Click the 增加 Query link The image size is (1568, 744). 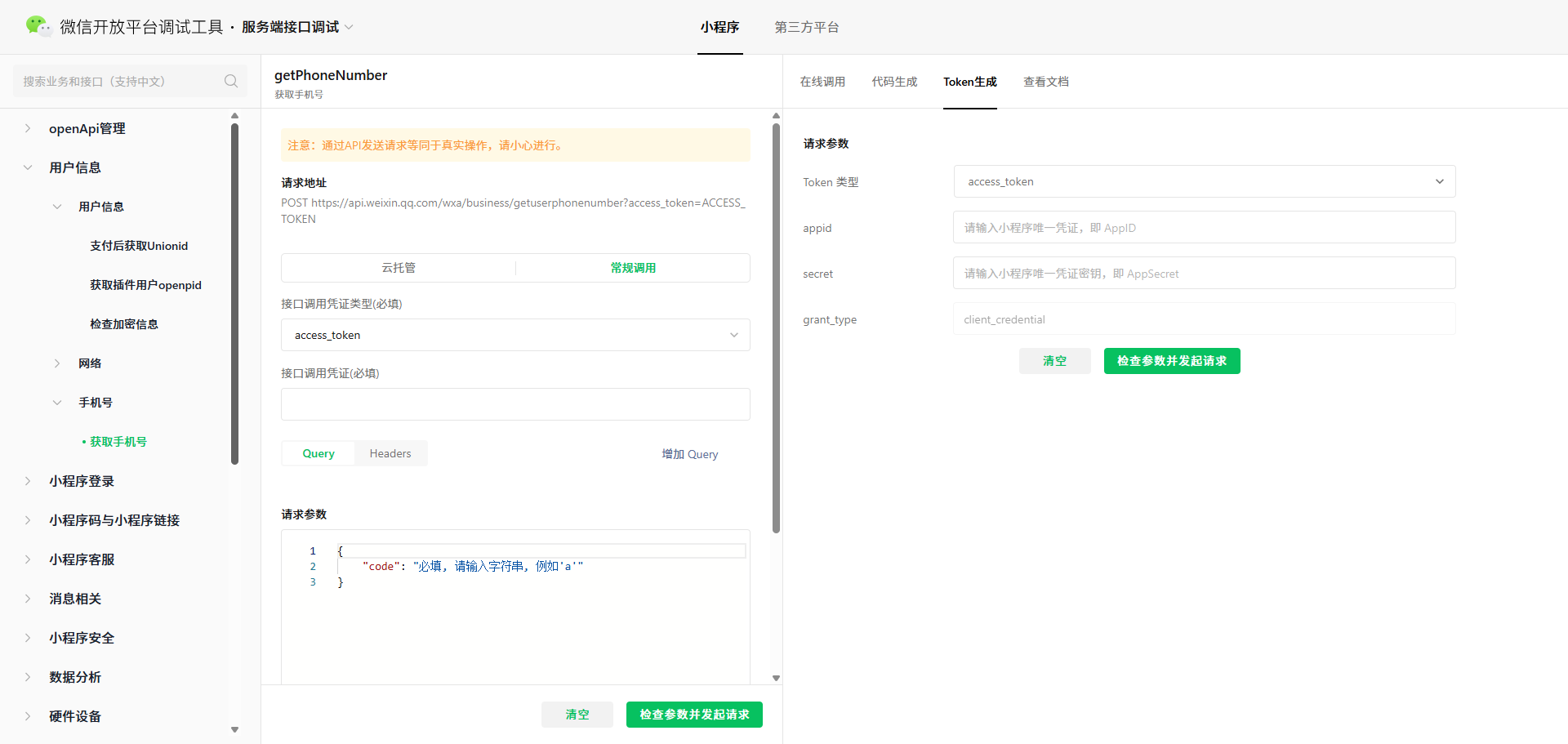tap(690, 454)
